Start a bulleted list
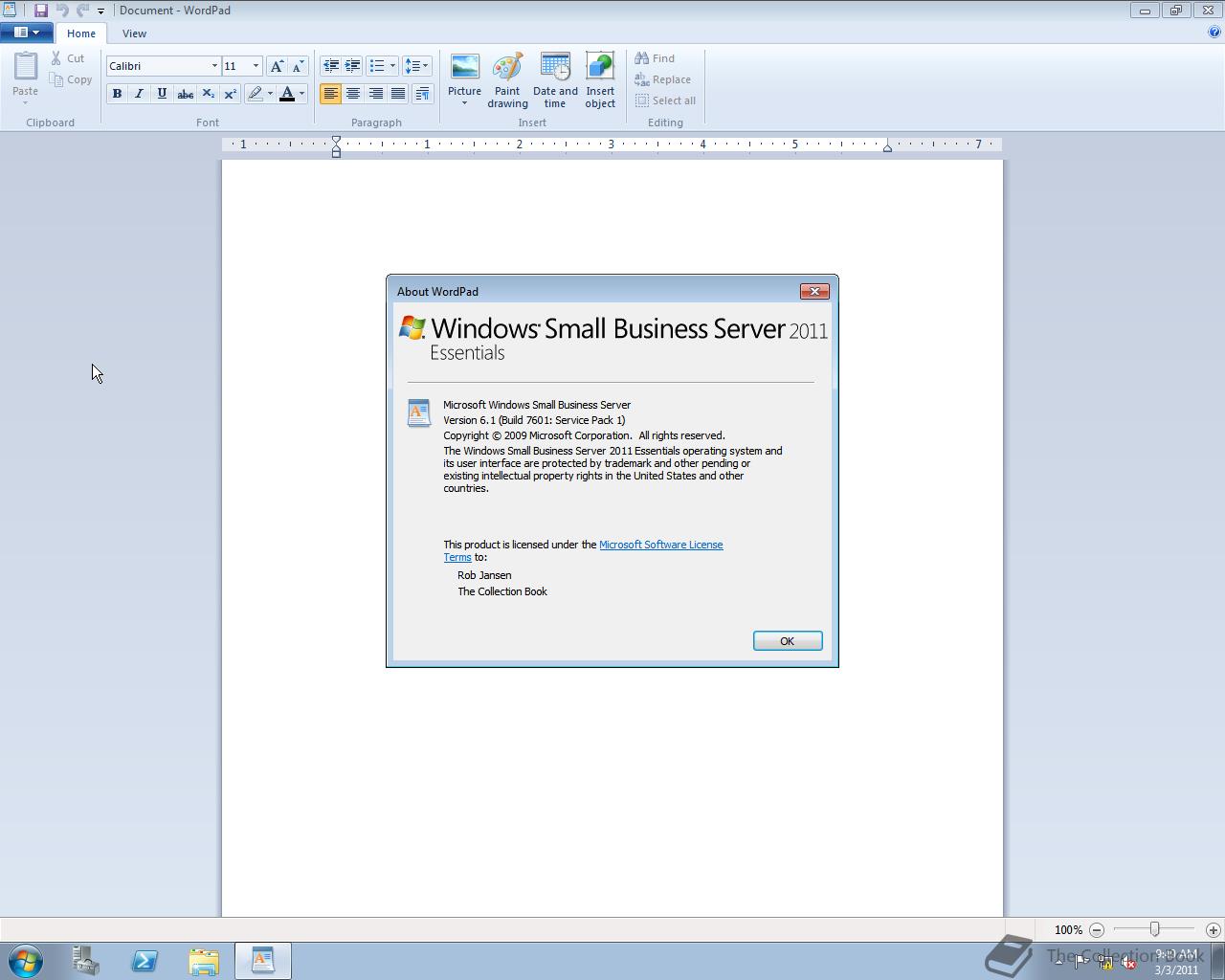1225x980 pixels. point(377,66)
